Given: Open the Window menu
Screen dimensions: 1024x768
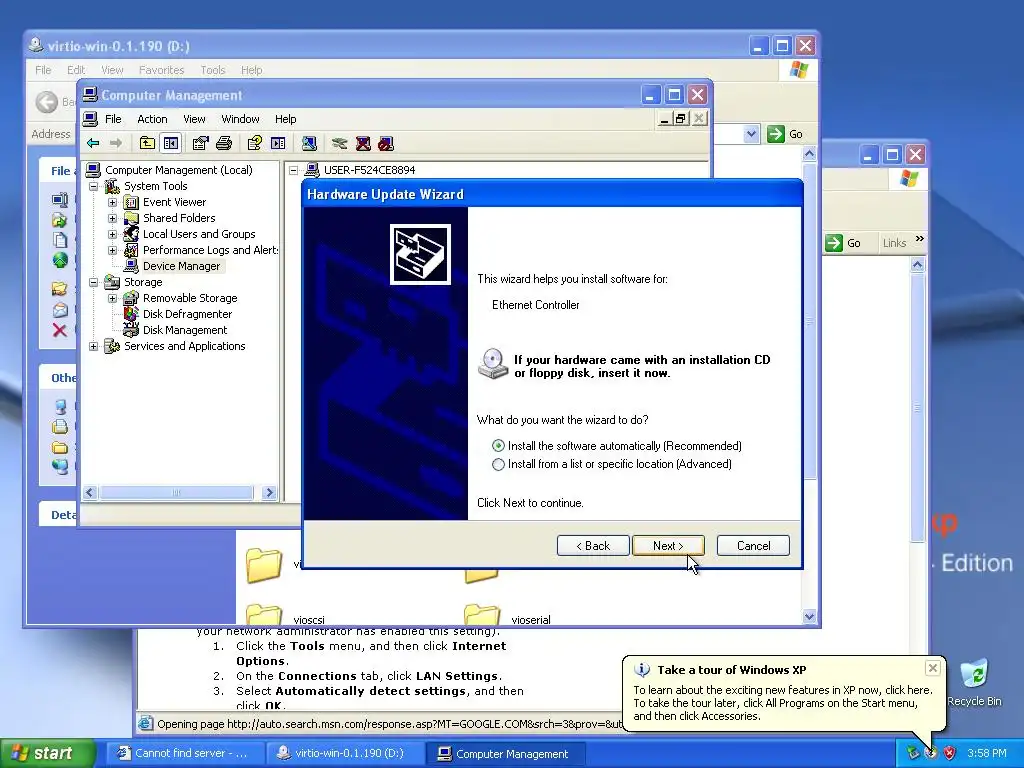Looking at the screenshot, I should [240, 119].
